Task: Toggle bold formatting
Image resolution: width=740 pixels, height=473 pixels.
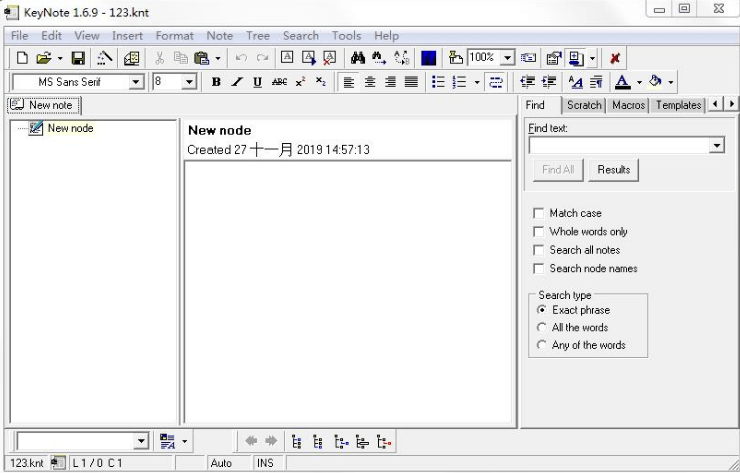Action: tap(216, 82)
